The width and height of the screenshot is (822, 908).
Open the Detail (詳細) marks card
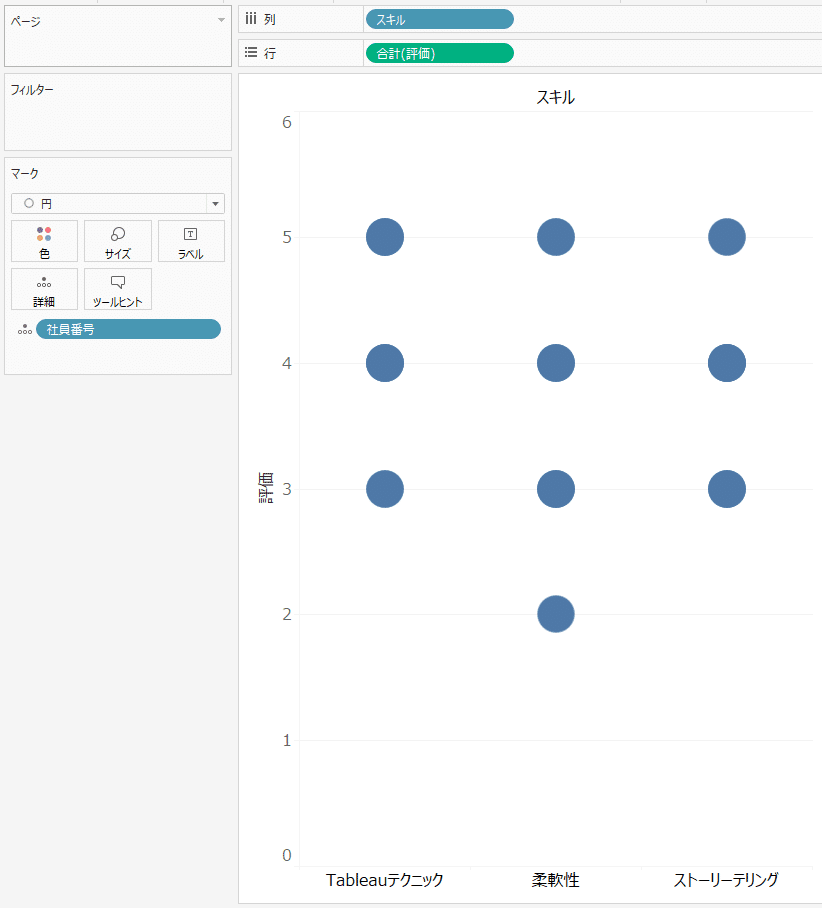click(44, 290)
